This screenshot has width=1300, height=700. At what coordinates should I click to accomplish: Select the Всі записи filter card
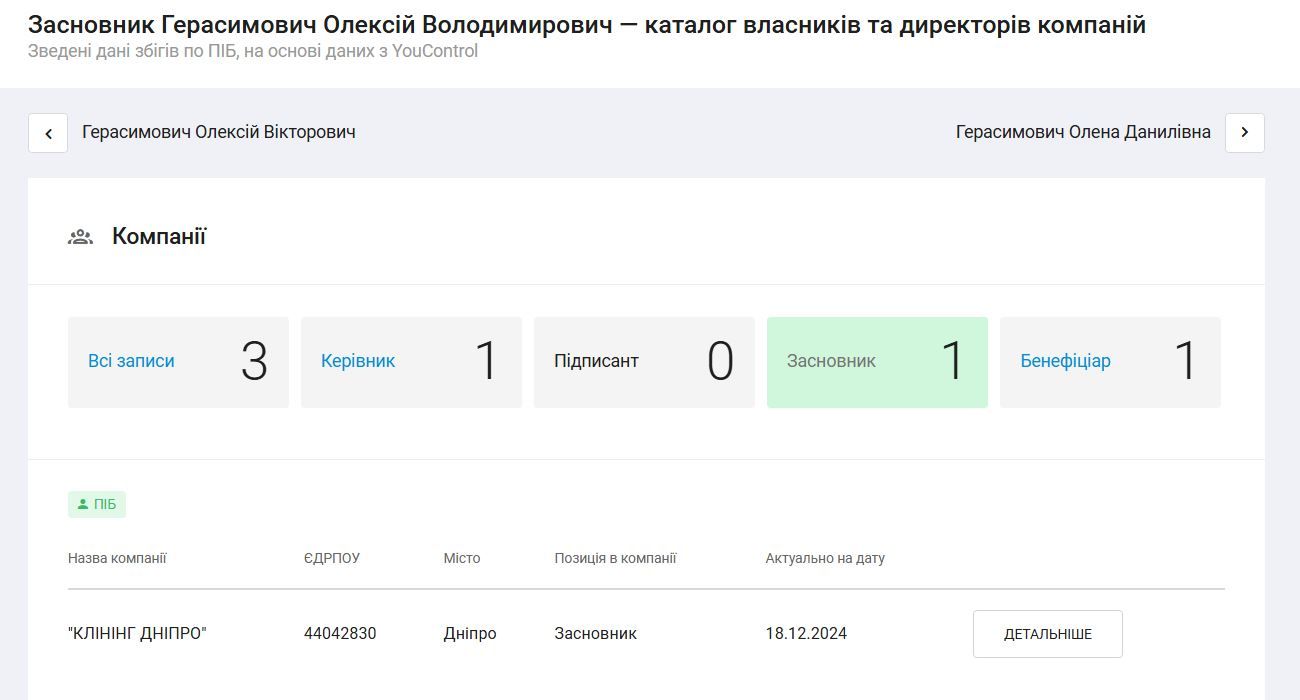(177, 362)
